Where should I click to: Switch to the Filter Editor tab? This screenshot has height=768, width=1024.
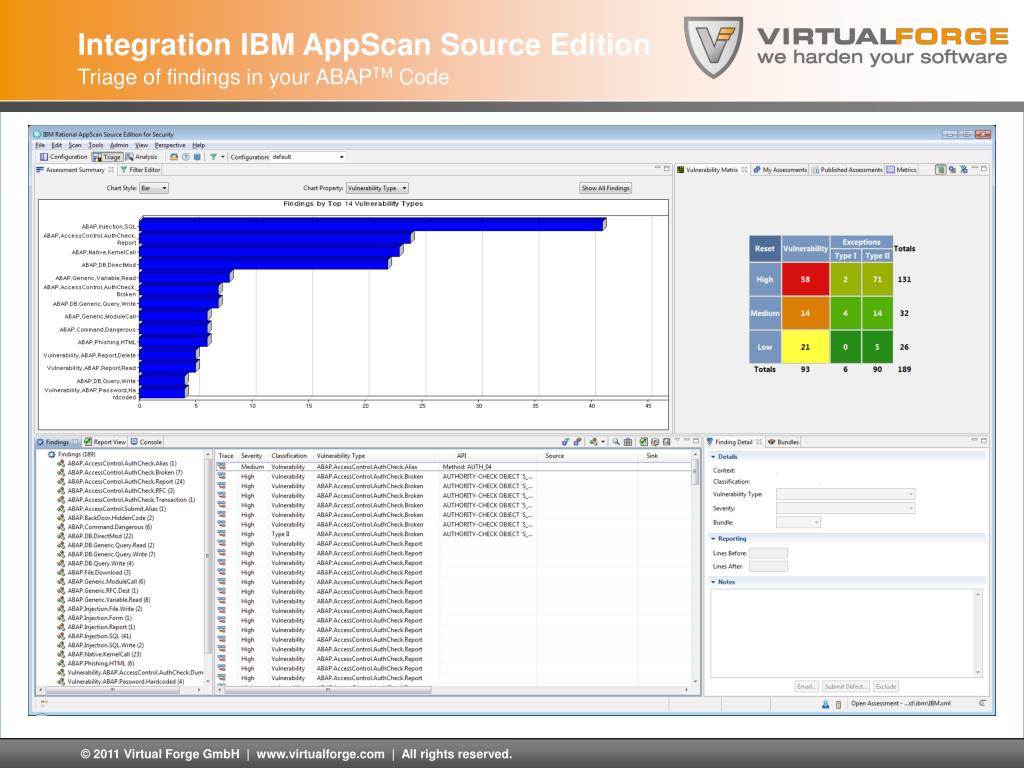pyautogui.click(x=140, y=170)
